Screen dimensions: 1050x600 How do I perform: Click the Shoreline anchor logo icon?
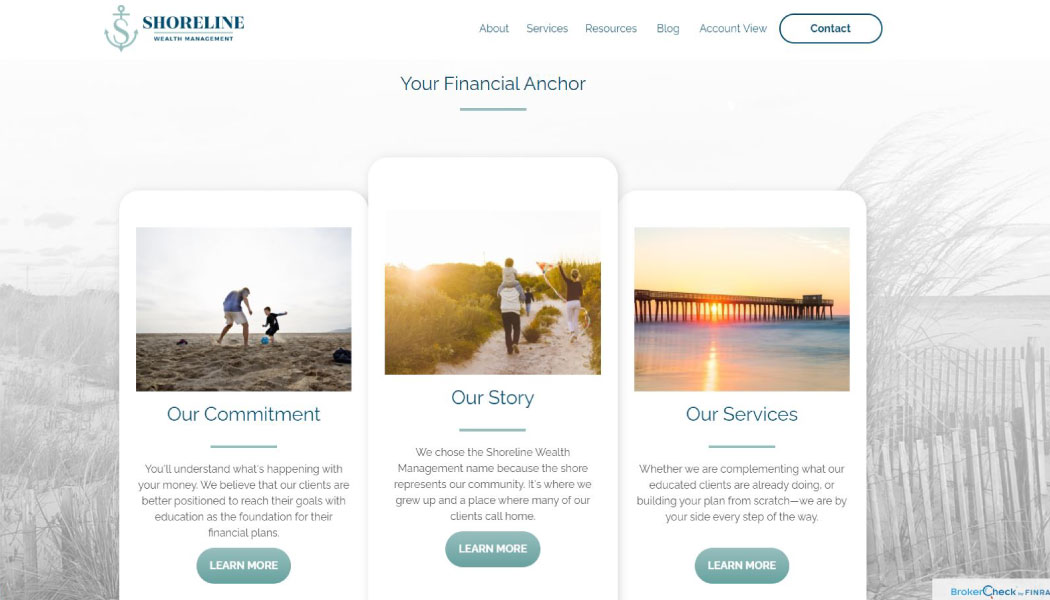[121, 28]
